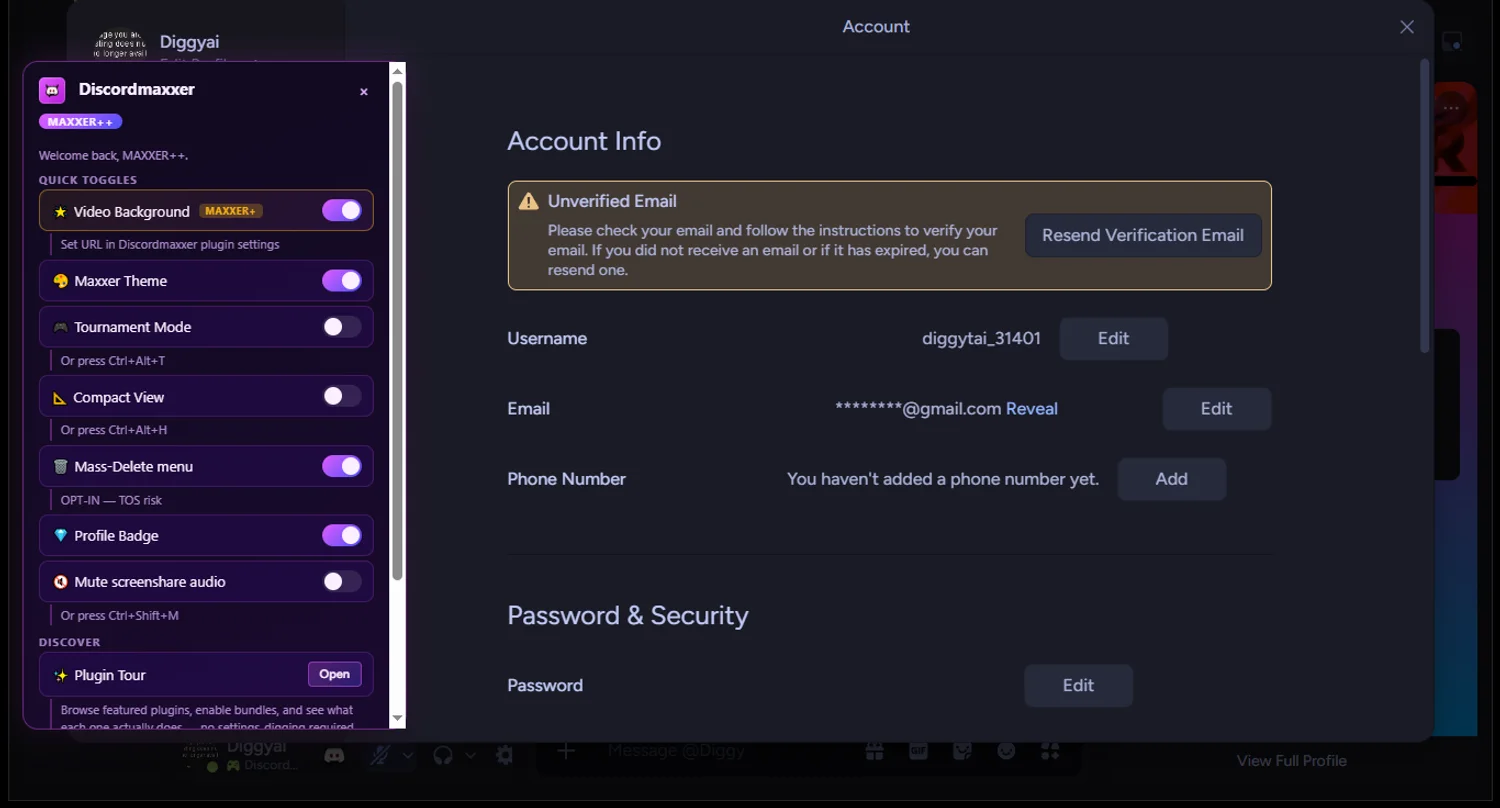Click the plus attach button in message bar
Screen dimensions: 1500x808
(566, 751)
